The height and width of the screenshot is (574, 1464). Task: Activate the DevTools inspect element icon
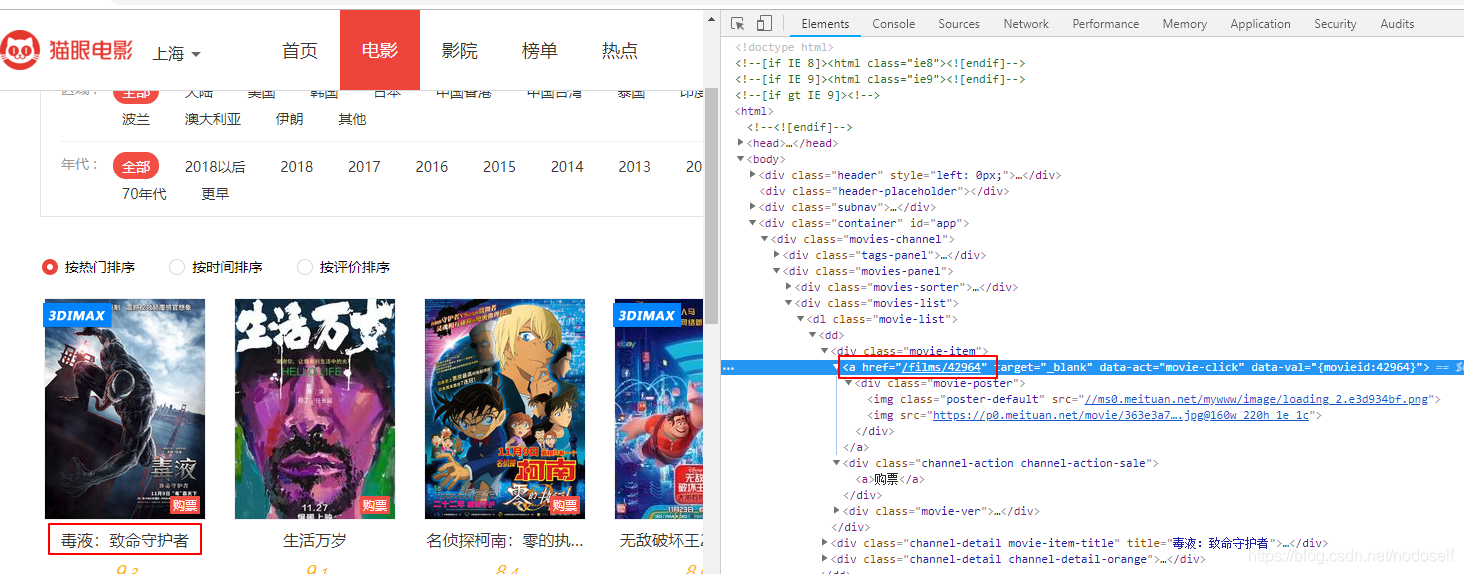(x=737, y=24)
